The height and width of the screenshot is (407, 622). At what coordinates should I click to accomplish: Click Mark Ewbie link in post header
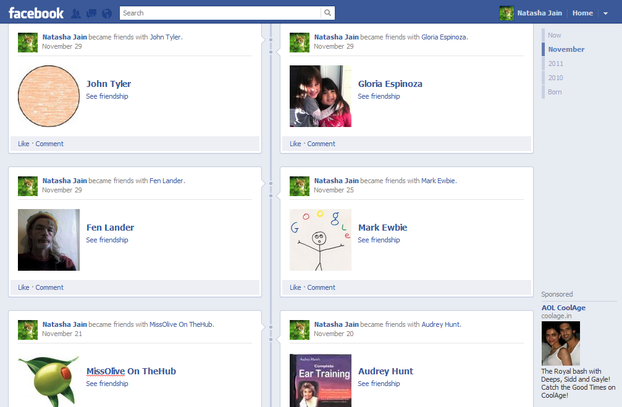tap(438, 180)
